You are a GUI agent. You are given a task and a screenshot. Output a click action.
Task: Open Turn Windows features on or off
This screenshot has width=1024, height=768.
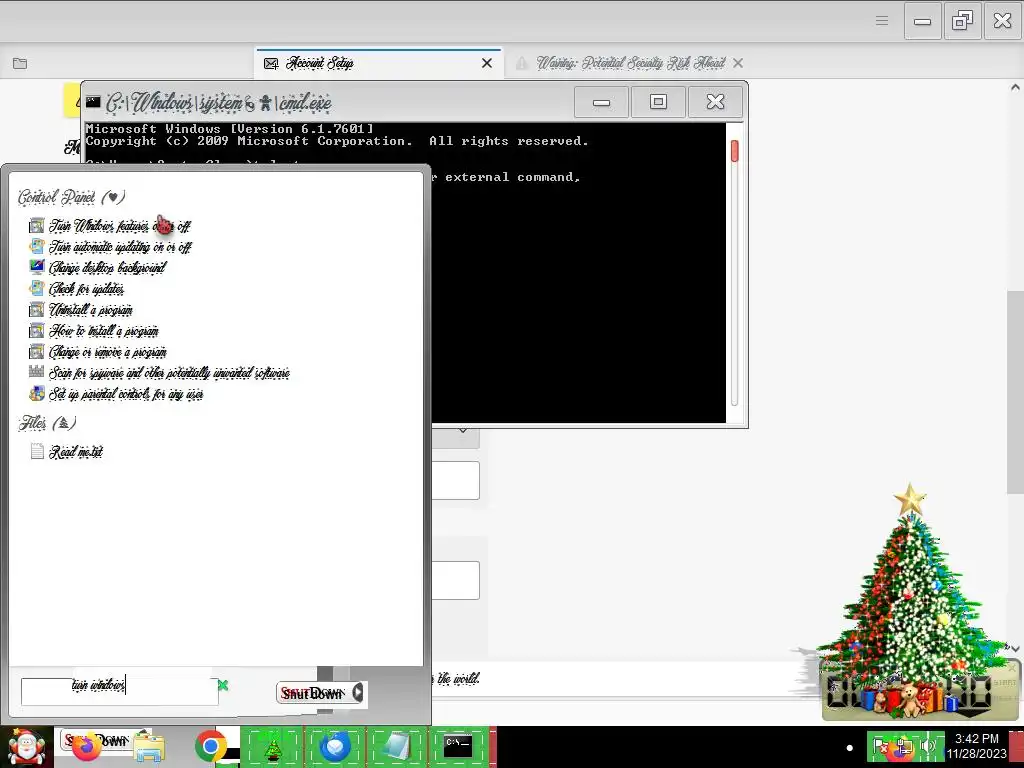point(110,226)
